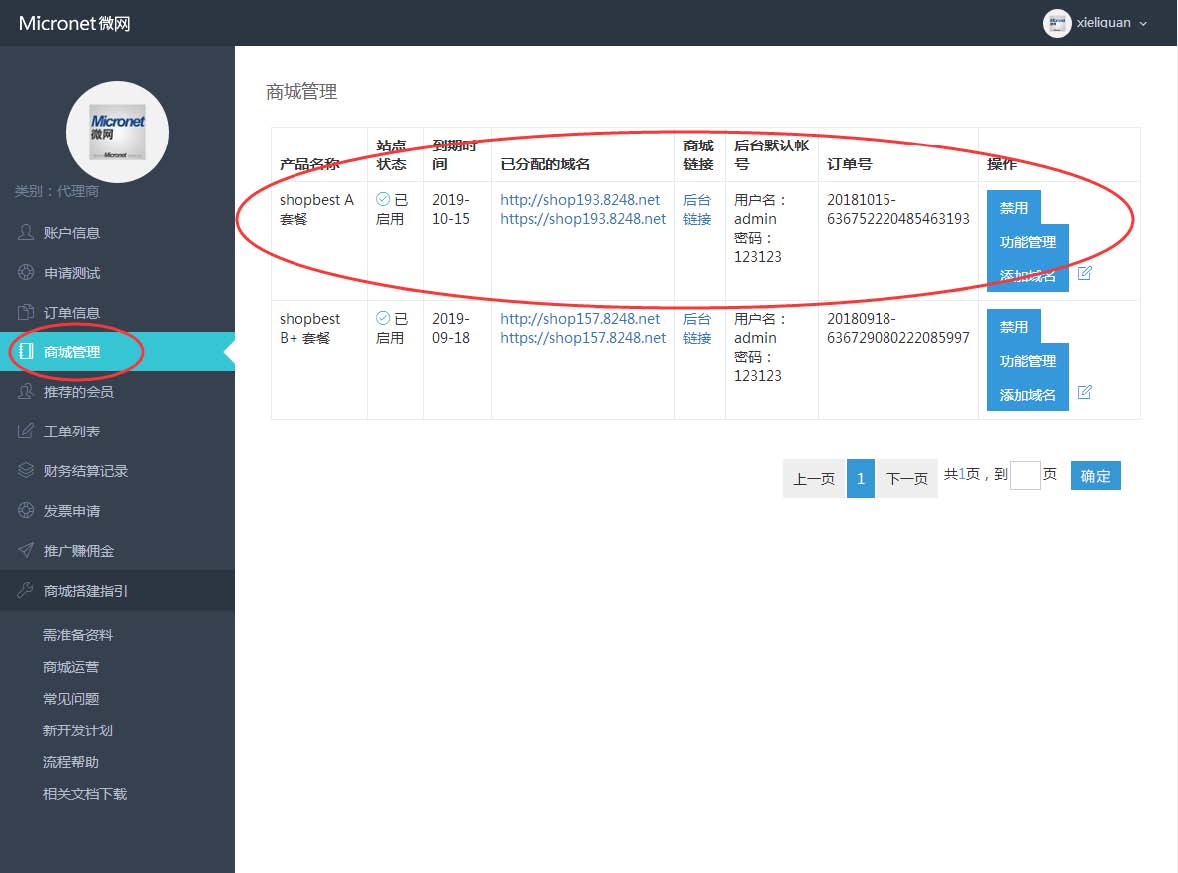Click the 订单号 column header
1178x873 pixels.
(x=849, y=164)
